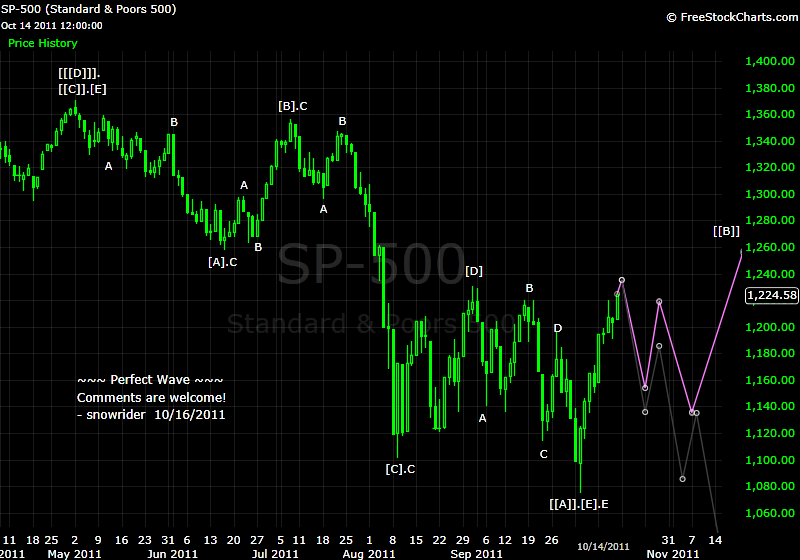
Task: Open the FreeStockCharts.com copyright text
Action: [x=732, y=17]
